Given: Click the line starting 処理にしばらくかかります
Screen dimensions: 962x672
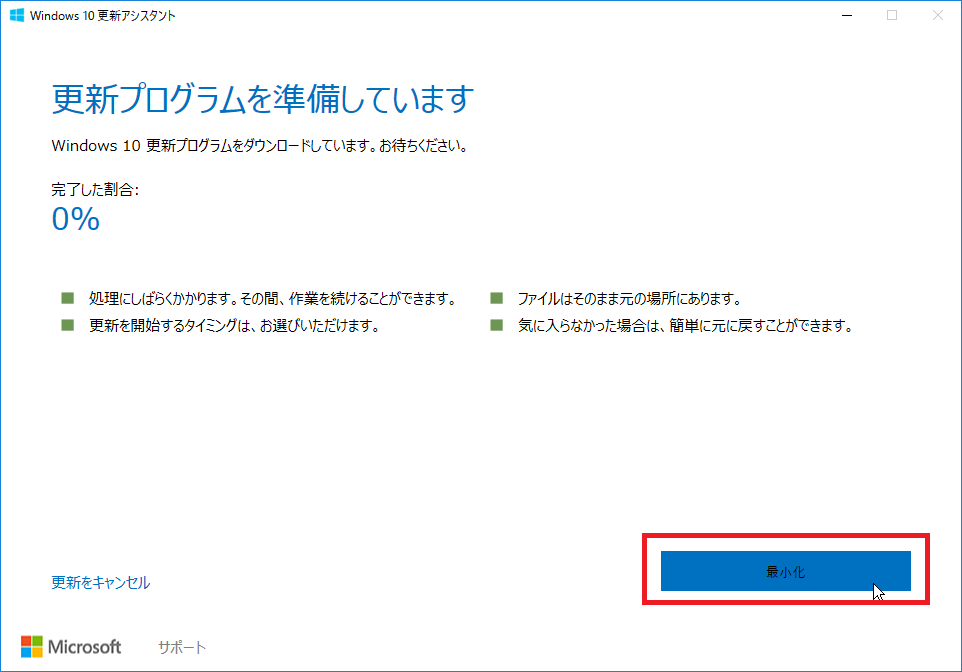Looking at the screenshot, I should click(274, 299).
